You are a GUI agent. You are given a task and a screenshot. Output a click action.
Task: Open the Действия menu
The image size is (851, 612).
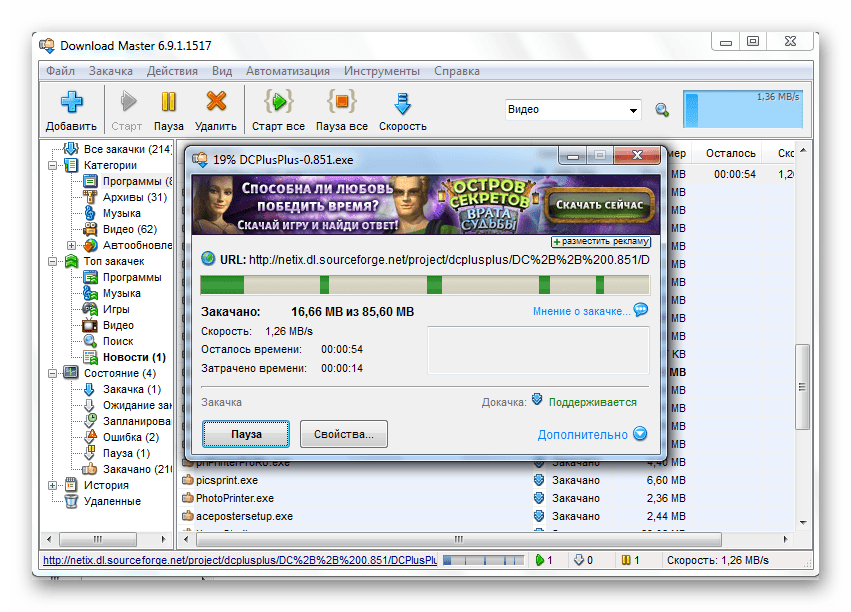coord(172,71)
